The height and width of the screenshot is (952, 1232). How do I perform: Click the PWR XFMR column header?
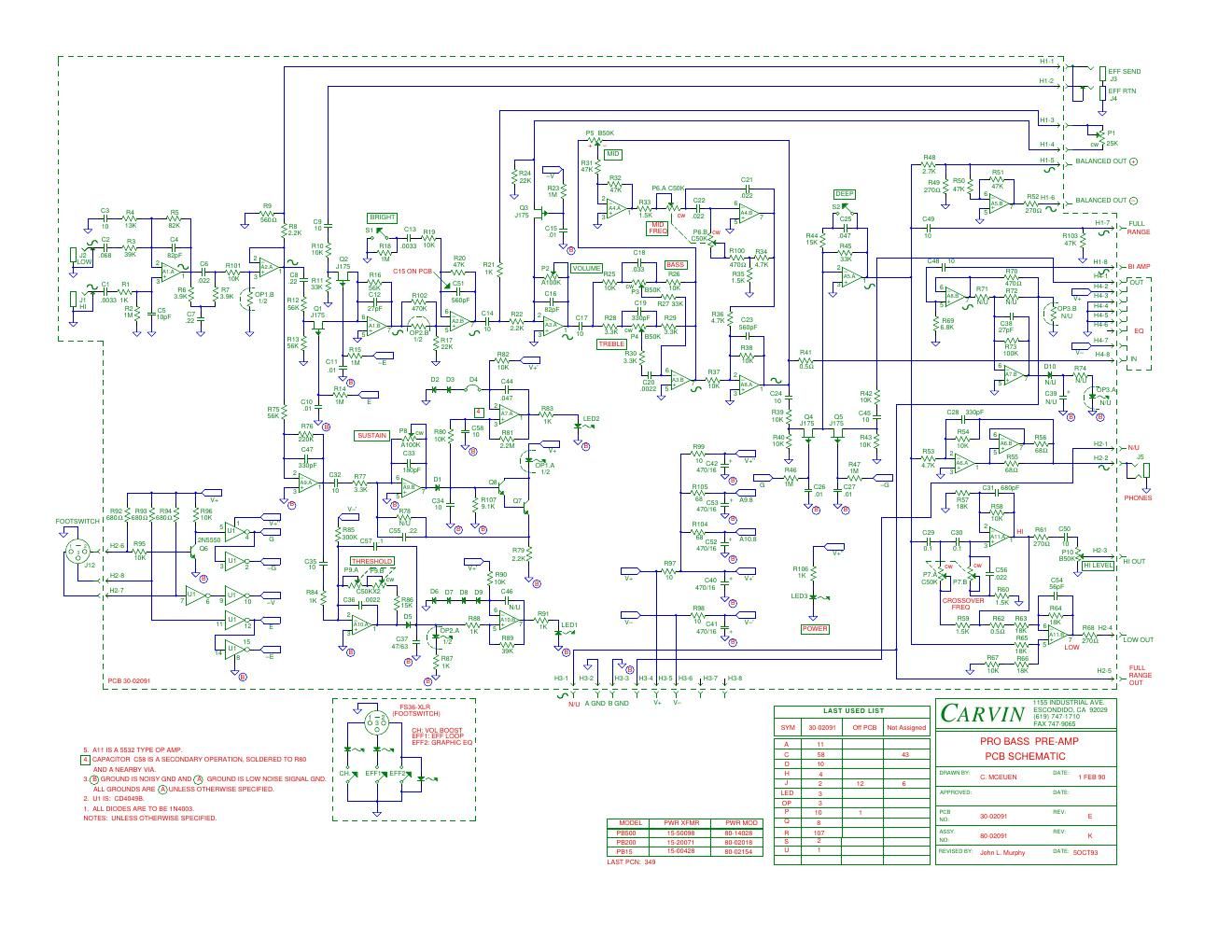681,823
